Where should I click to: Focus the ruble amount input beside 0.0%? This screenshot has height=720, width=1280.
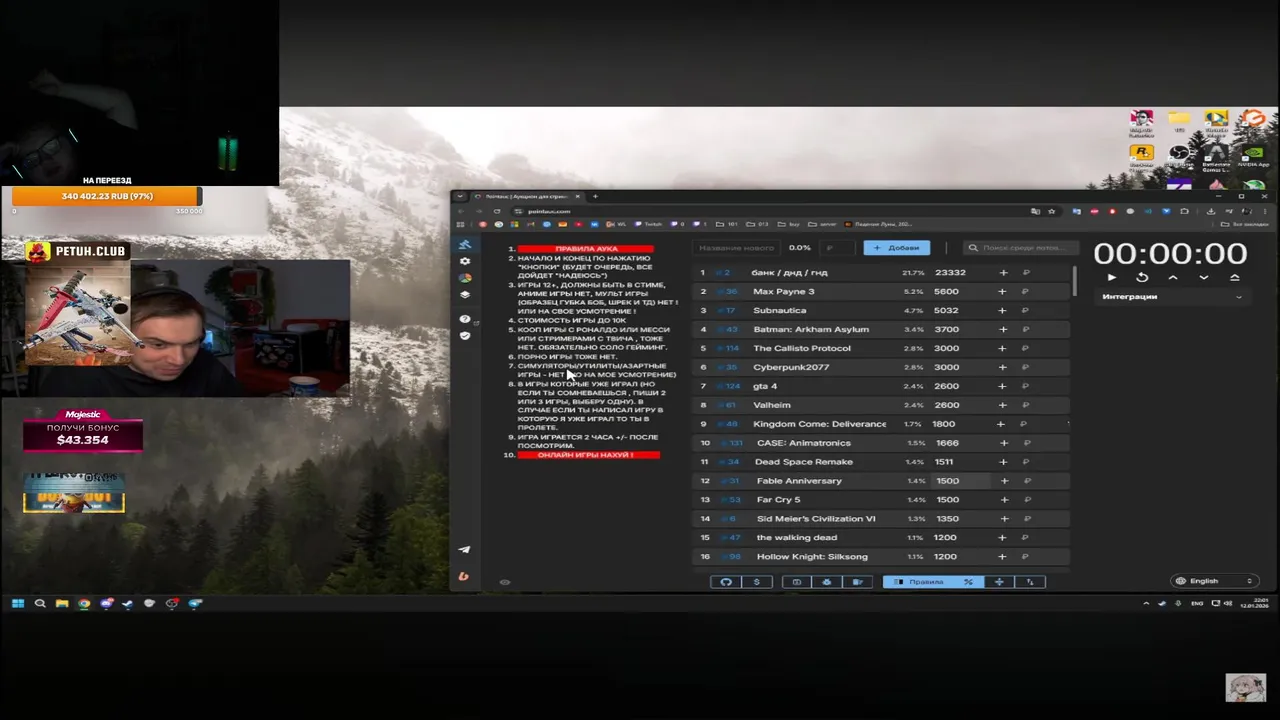click(838, 247)
